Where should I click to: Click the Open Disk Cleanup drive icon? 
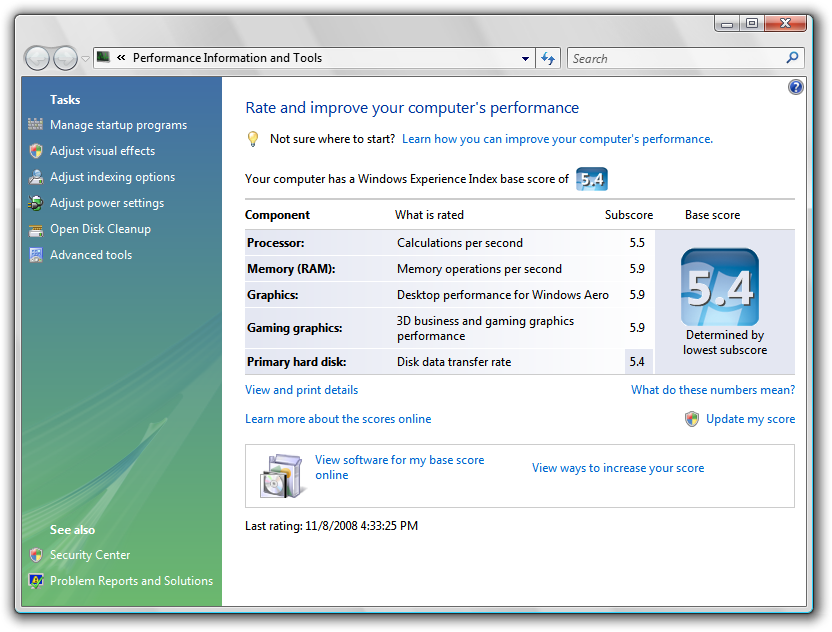(36, 230)
